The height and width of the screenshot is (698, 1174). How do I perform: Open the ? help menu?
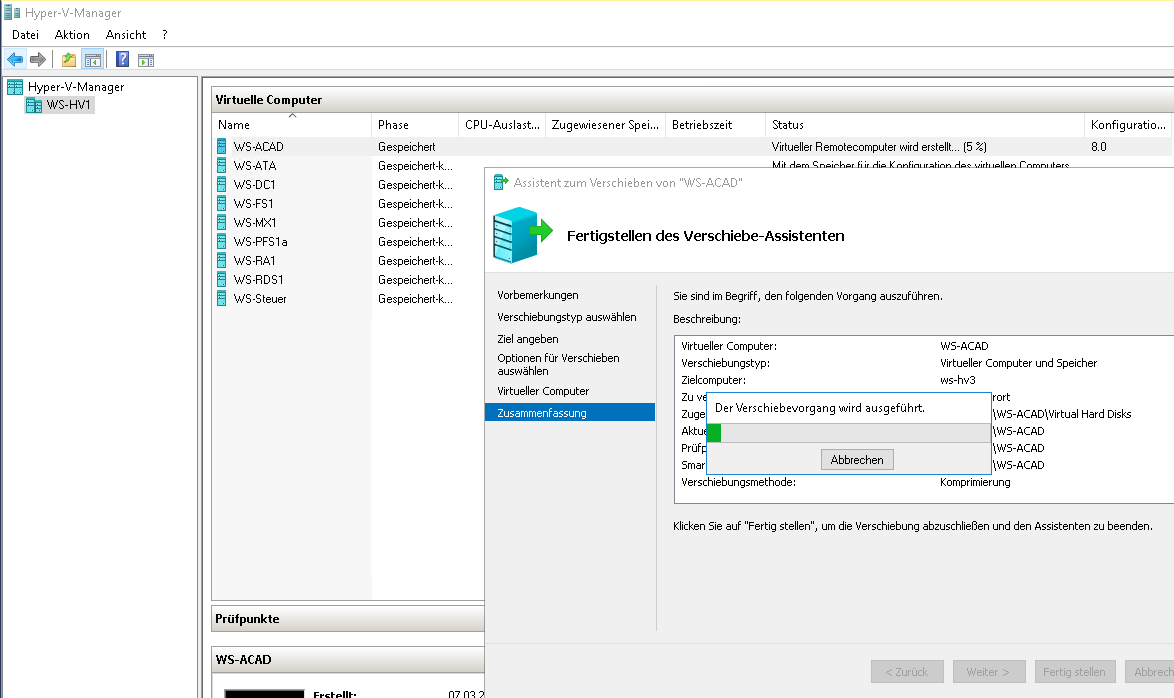point(165,34)
